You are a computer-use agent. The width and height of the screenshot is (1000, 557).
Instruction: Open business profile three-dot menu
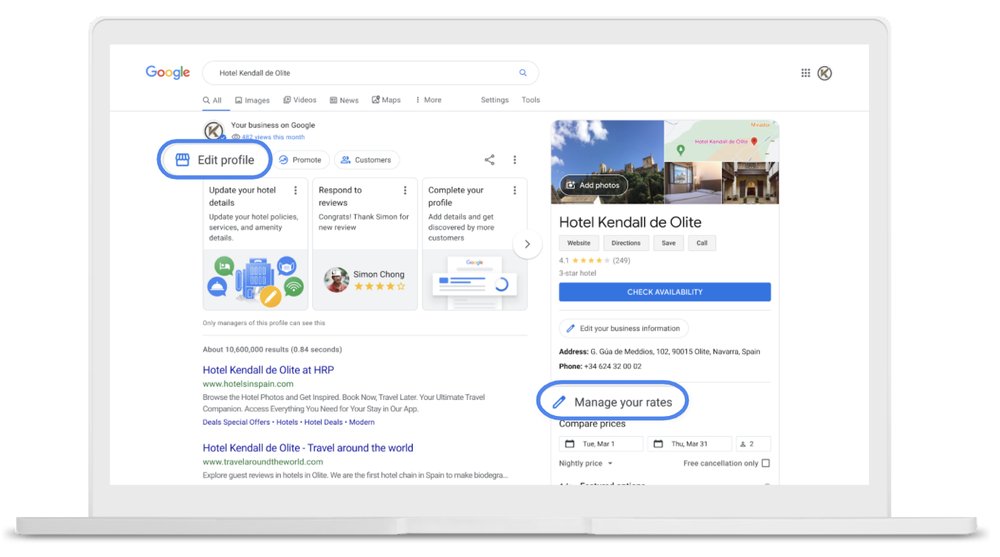coord(515,160)
